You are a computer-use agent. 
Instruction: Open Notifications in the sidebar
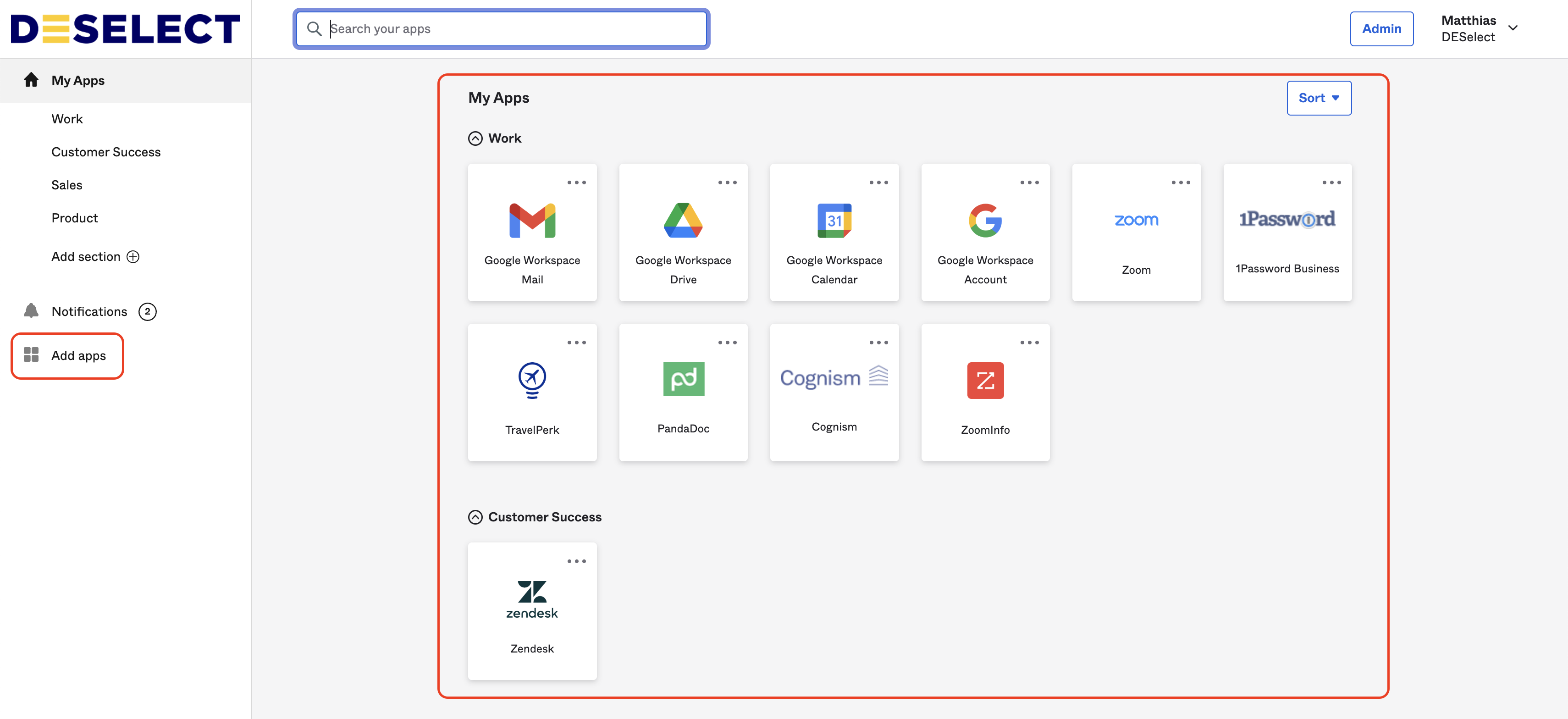pos(89,312)
